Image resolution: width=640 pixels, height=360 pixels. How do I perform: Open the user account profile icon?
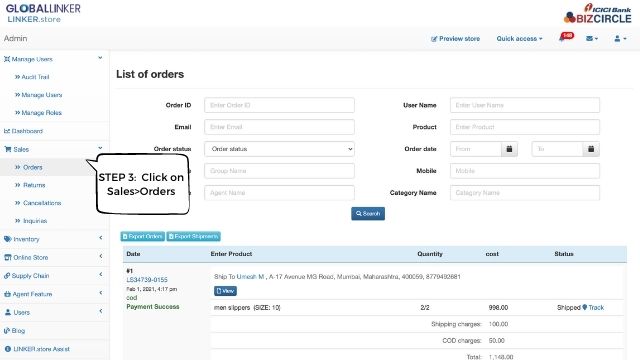pos(620,38)
